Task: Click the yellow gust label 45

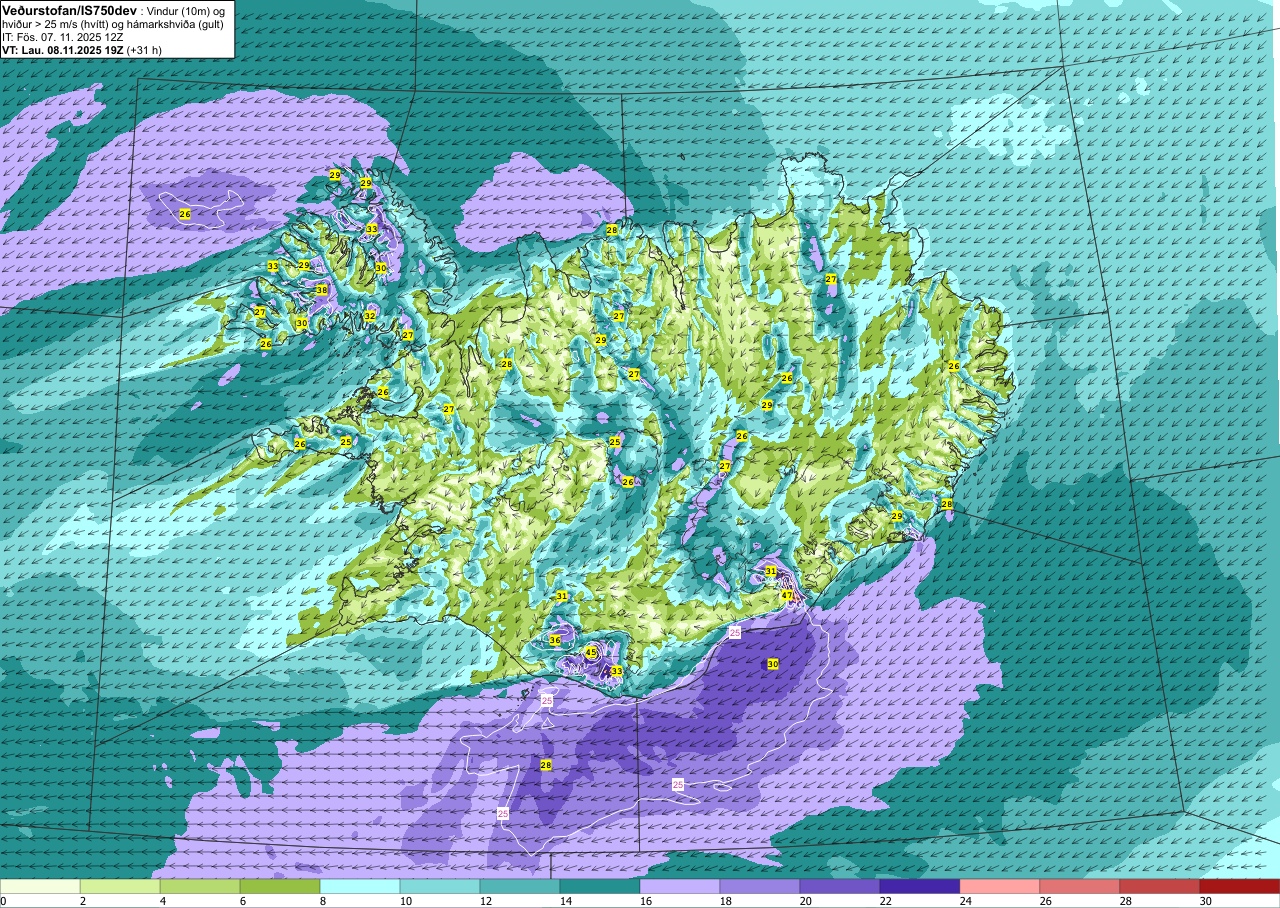Action: 591,652
